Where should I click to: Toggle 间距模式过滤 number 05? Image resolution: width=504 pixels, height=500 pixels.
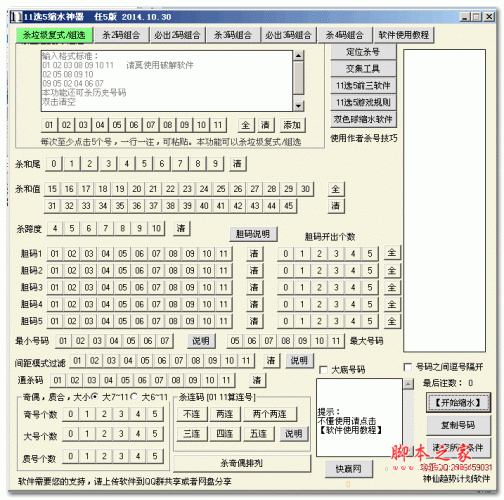click(x=145, y=361)
